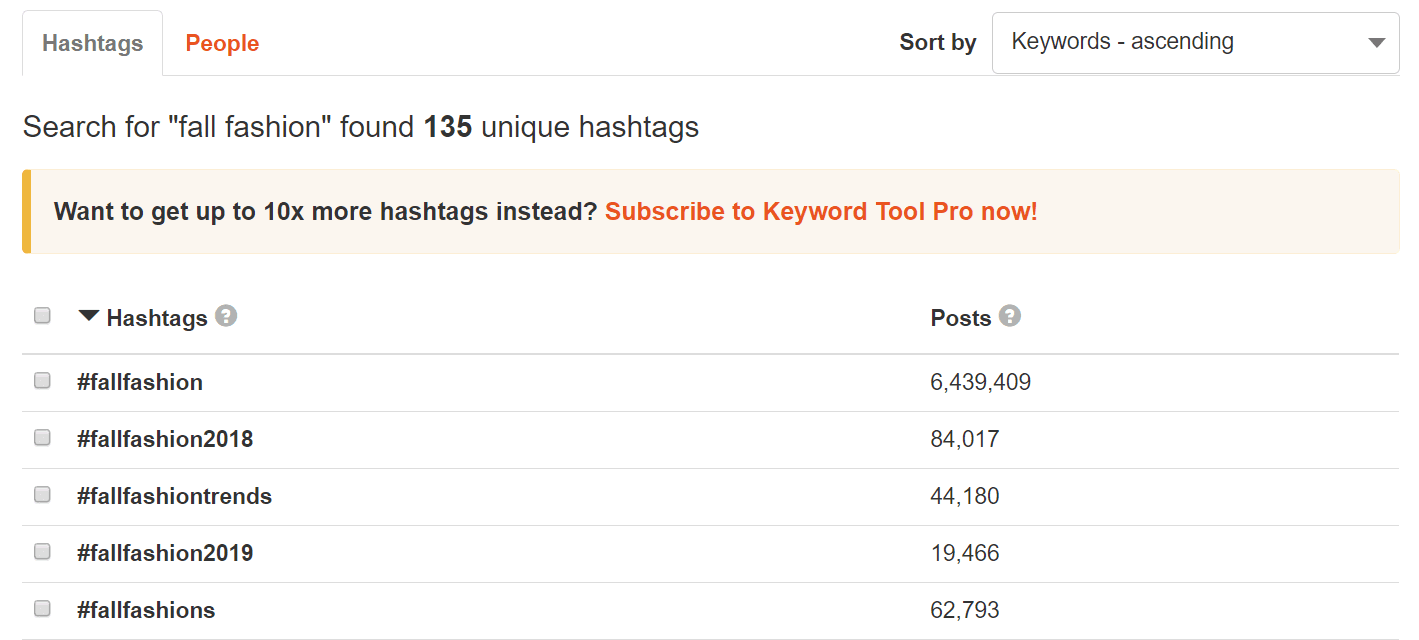This screenshot has height=640, width=1419.
Task: Click the #fallfashiontrends hashtag text
Action: coord(174,496)
